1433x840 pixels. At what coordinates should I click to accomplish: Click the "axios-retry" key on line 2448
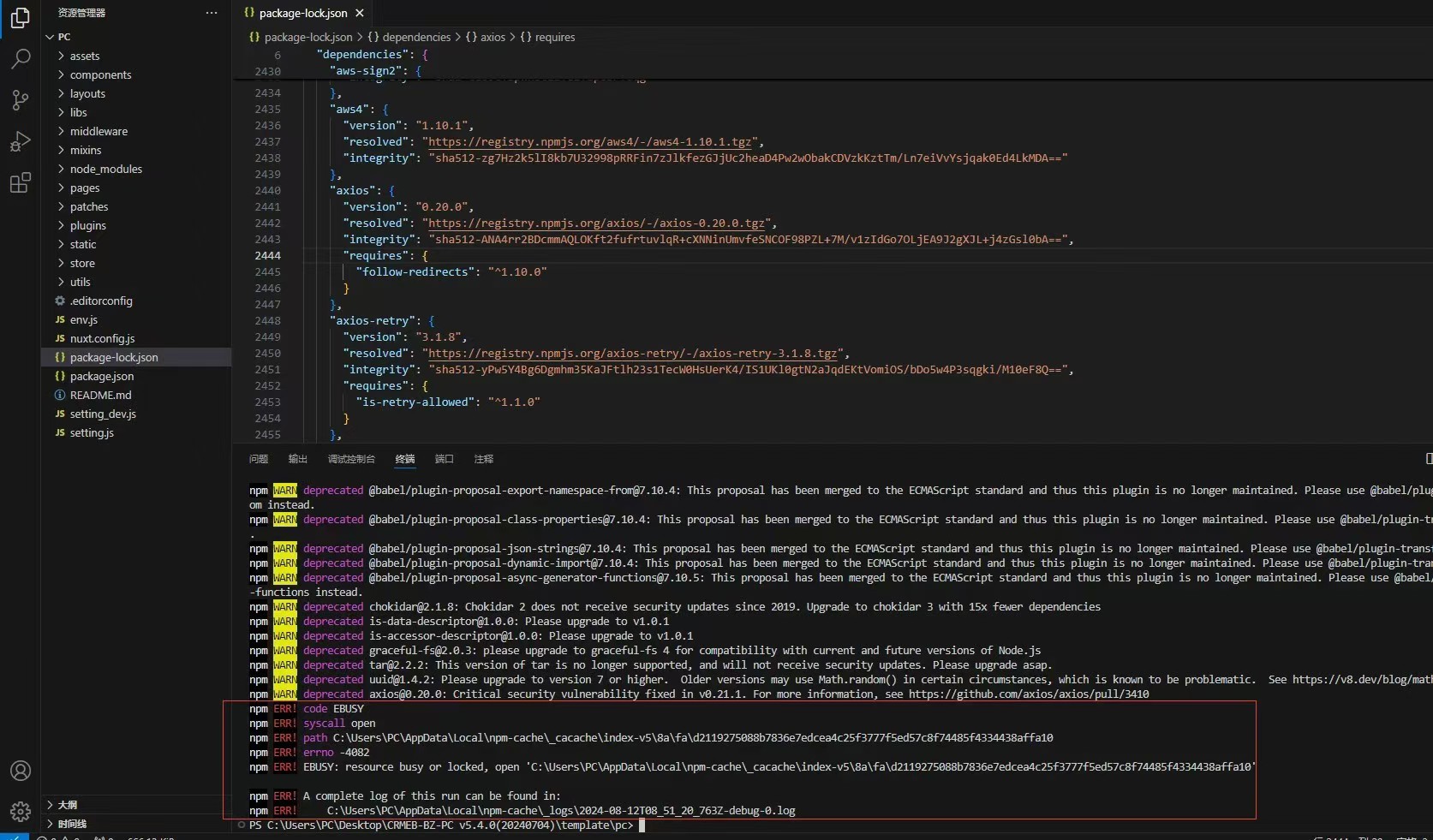373,321
